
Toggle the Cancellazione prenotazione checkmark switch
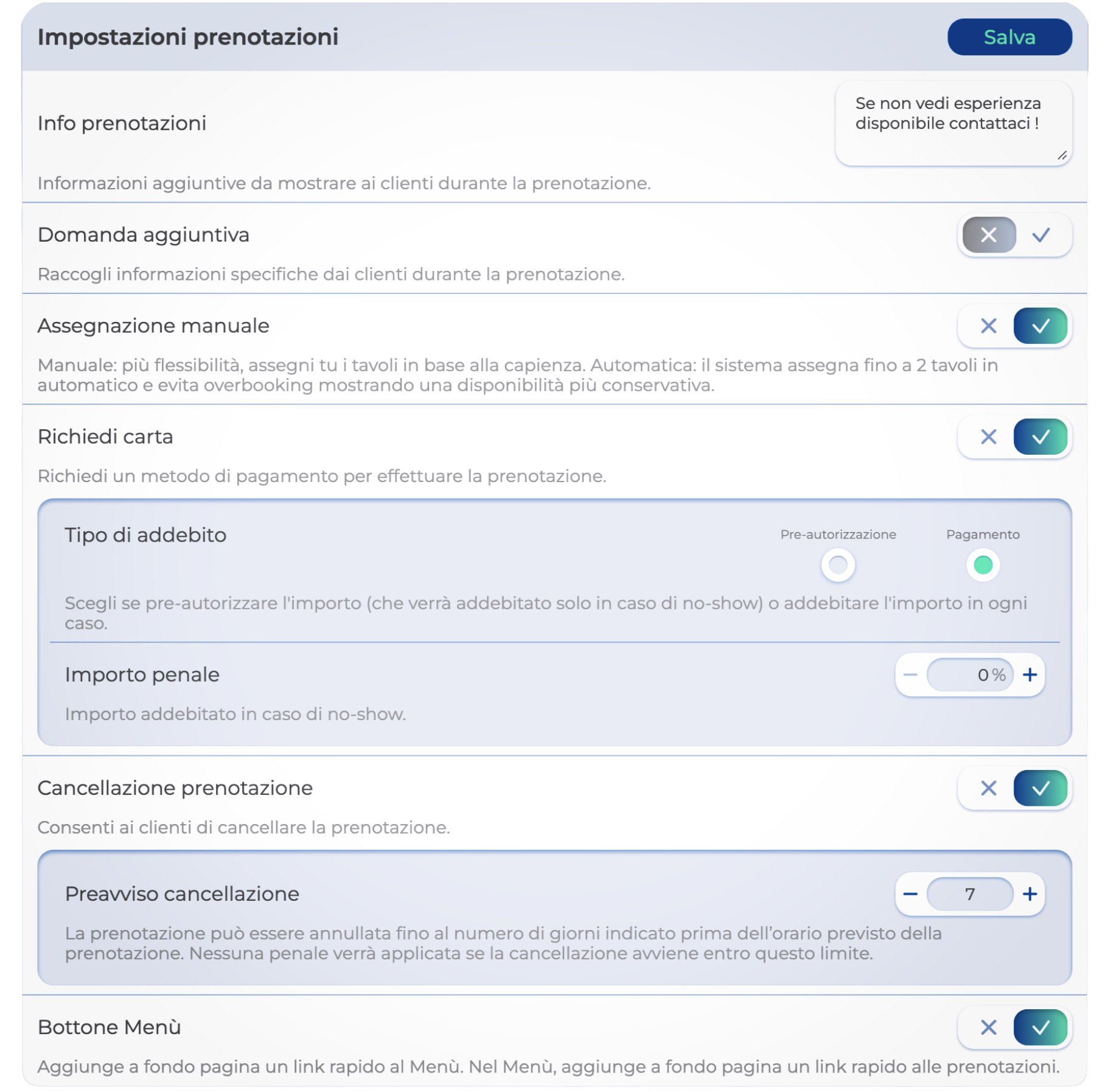click(x=1040, y=789)
